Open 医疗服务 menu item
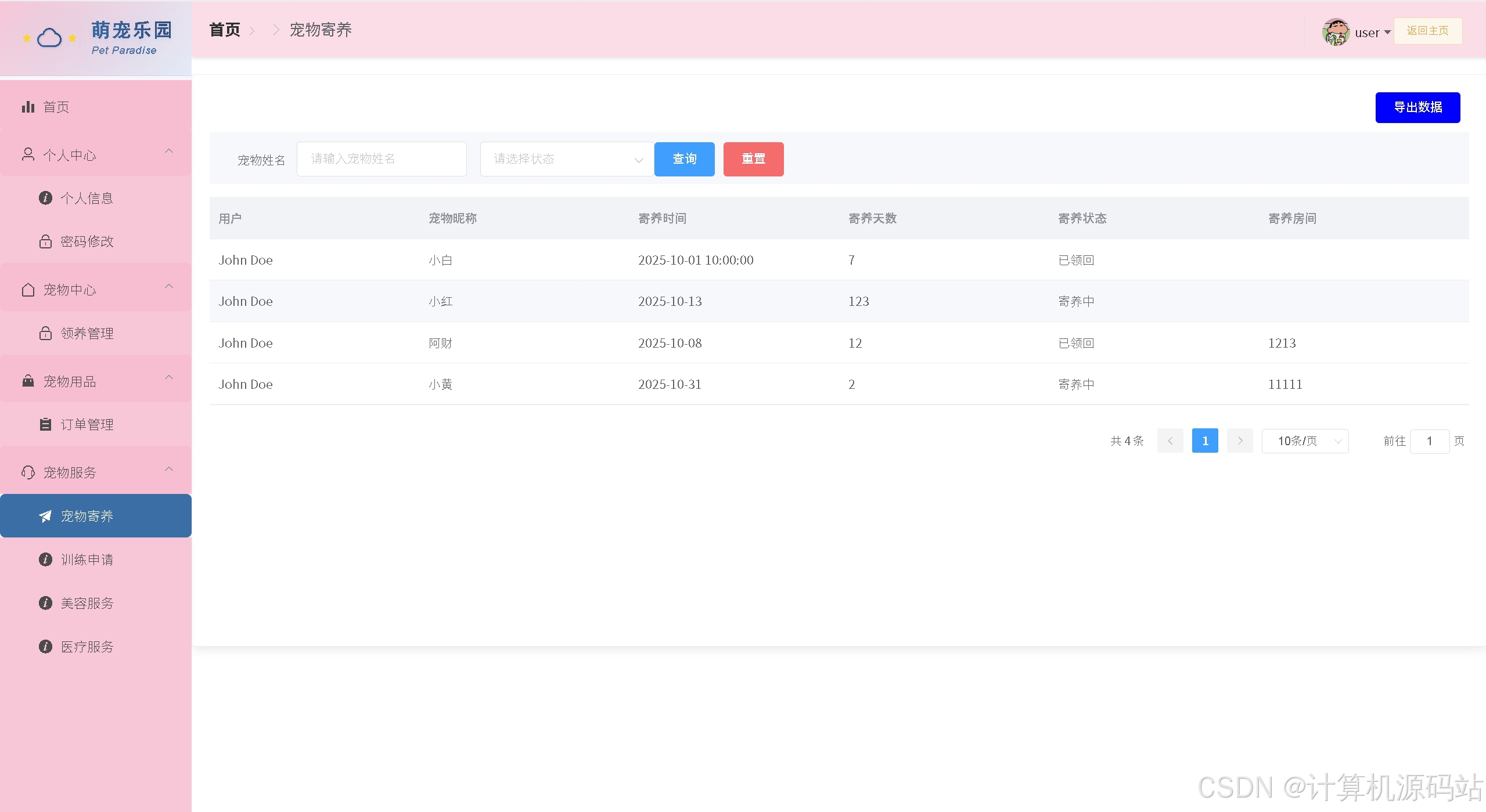Screen dimensions: 1486x812 (96, 647)
